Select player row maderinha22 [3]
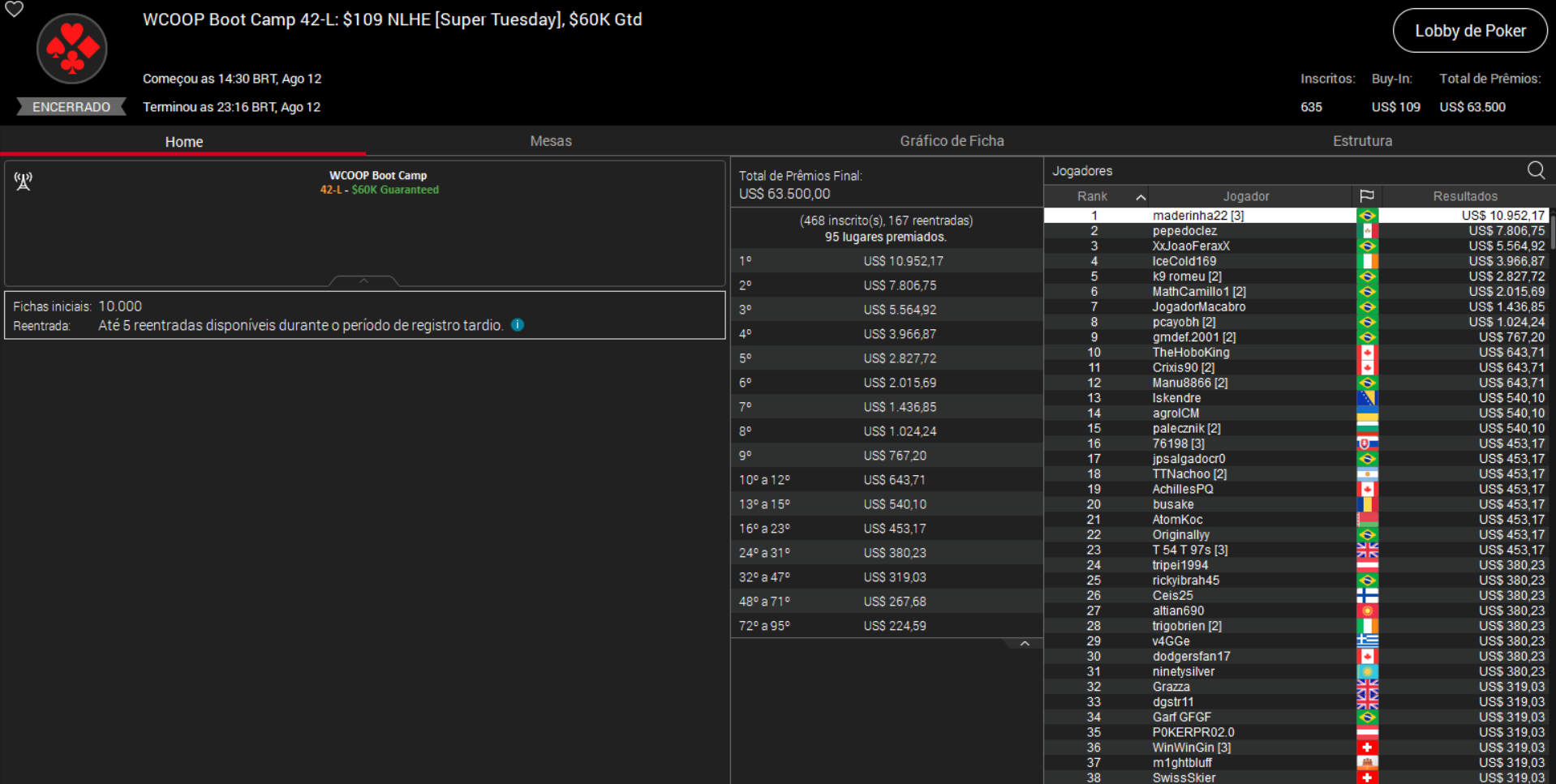The image size is (1556, 784). pyautogui.click(x=1296, y=216)
